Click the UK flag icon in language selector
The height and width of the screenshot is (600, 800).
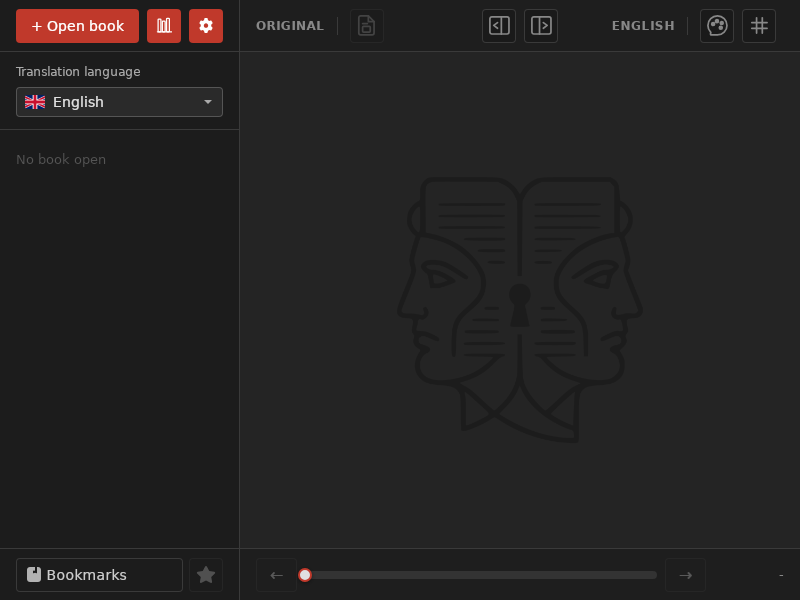click(x=35, y=102)
